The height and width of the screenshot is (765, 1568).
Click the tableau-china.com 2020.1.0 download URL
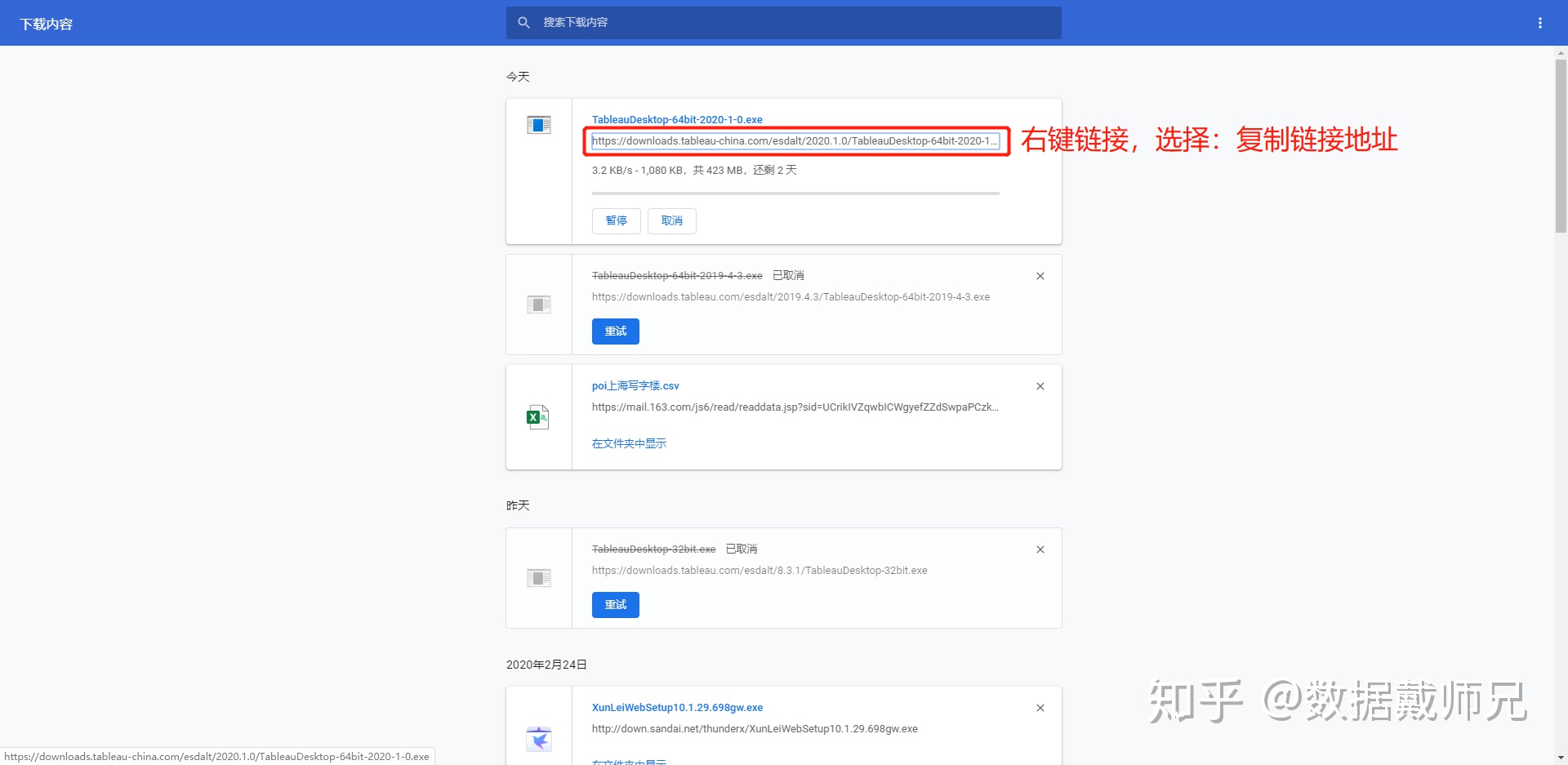795,141
